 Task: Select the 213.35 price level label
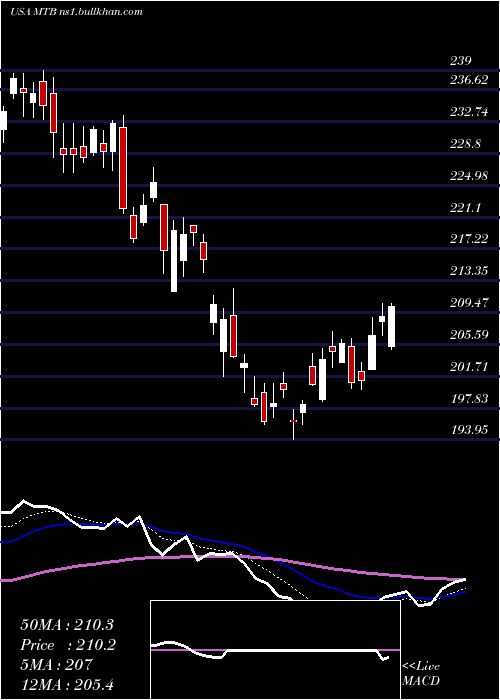tap(468, 271)
